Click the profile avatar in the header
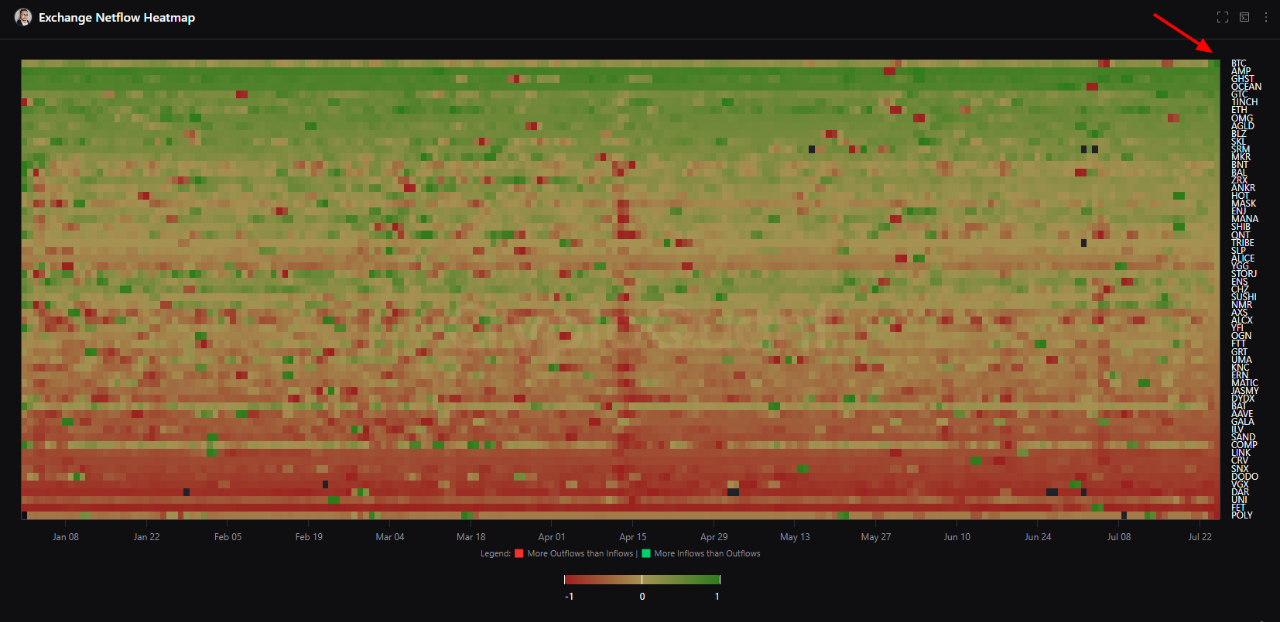 (x=22, y=17)
